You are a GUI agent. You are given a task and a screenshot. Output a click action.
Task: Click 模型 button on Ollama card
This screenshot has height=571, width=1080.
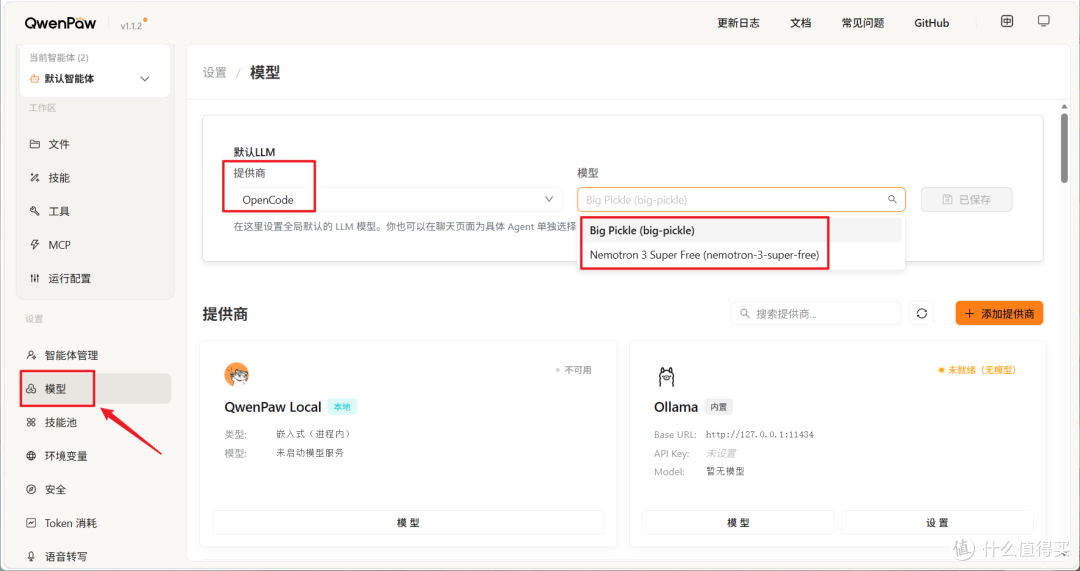pos(738,523)
